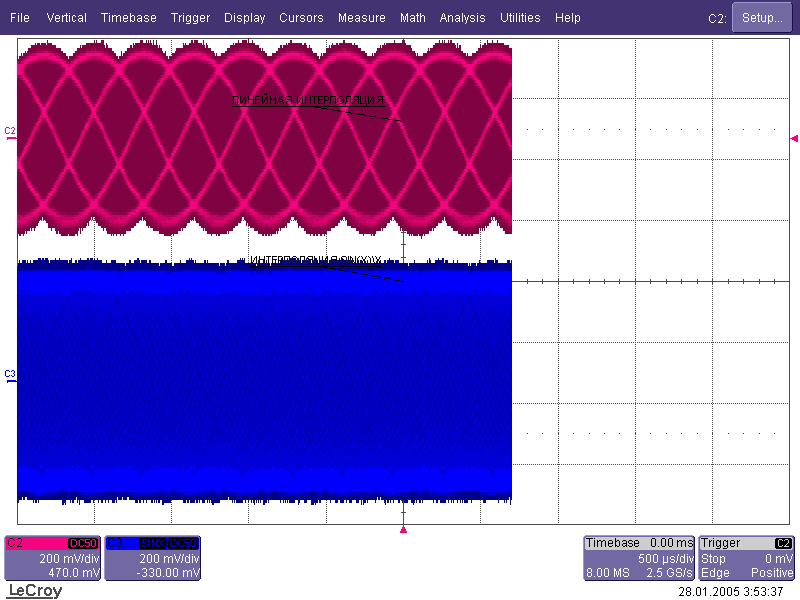The image size is (800, 600).
Task: Expand the Trigger menu in menu bar
Action: [190, 18]
